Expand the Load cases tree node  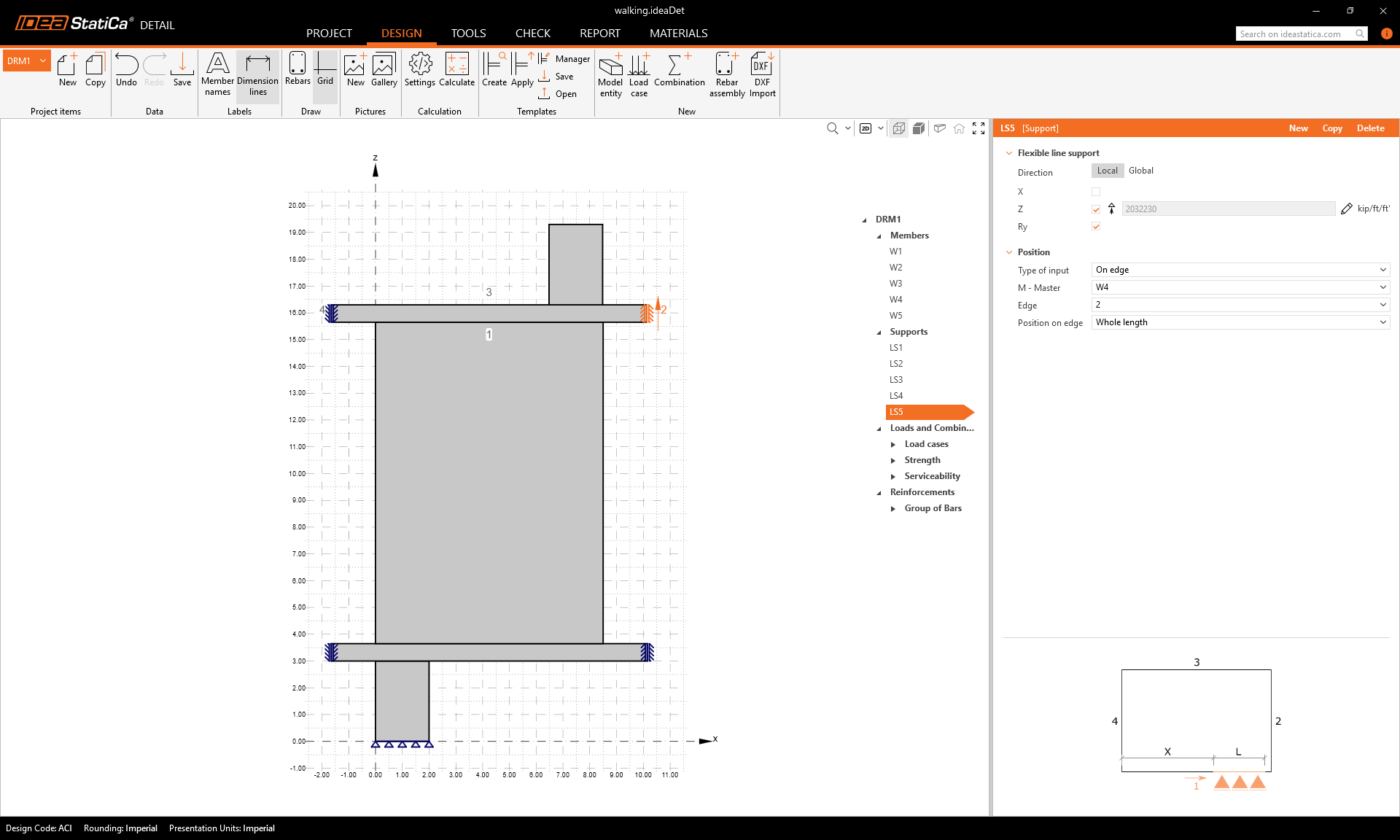893,444
